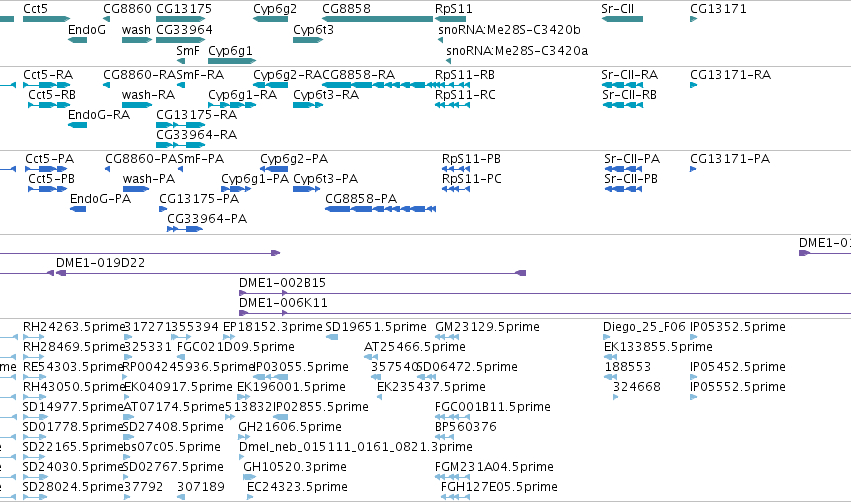Select protein Cyp6g2-PA
Image resolution: width=851 pixels, height=502 pixels.
coord(274,169)
